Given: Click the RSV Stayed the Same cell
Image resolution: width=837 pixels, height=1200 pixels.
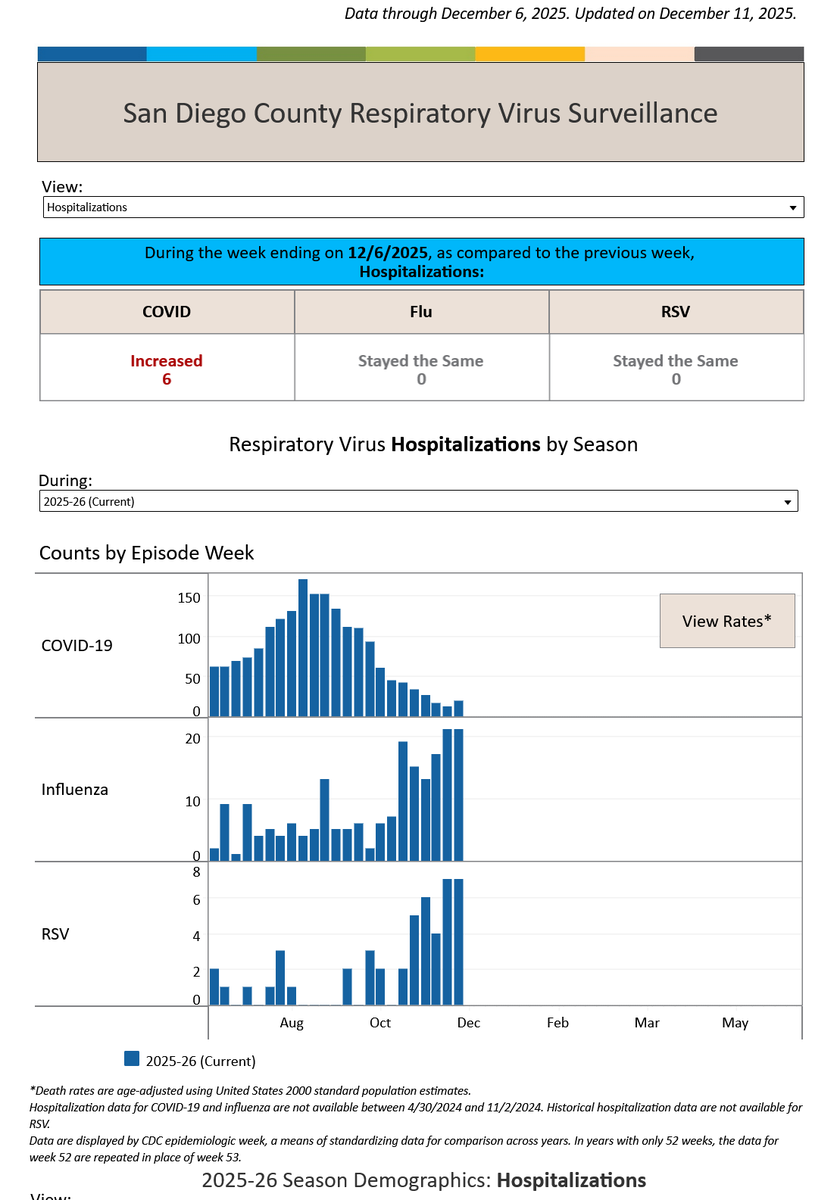Looking at the screenshot, I should click(676, 368).
